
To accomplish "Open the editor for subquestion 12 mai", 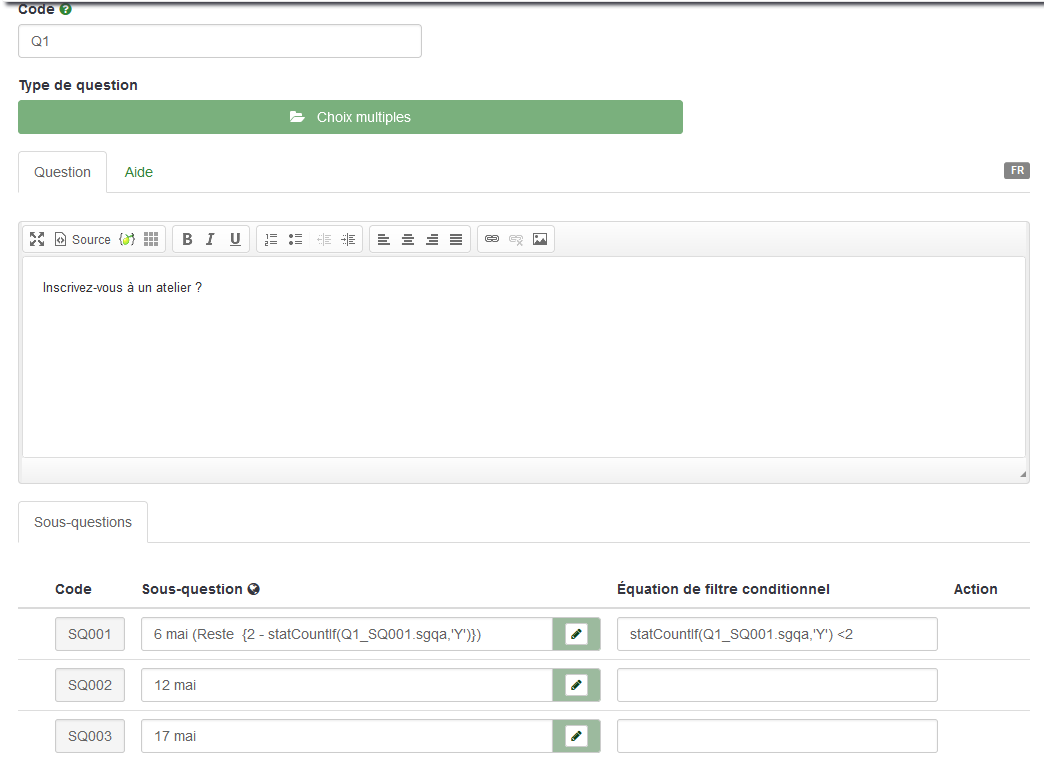I will pos(576,685).
